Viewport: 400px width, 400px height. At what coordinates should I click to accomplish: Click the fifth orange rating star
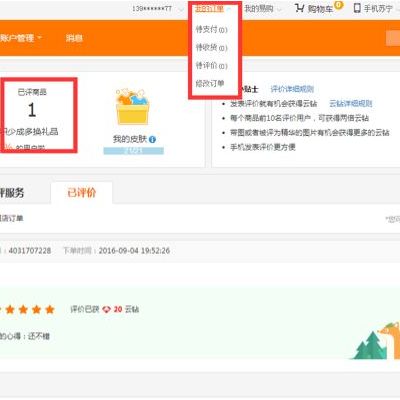[x=50, y=310]
